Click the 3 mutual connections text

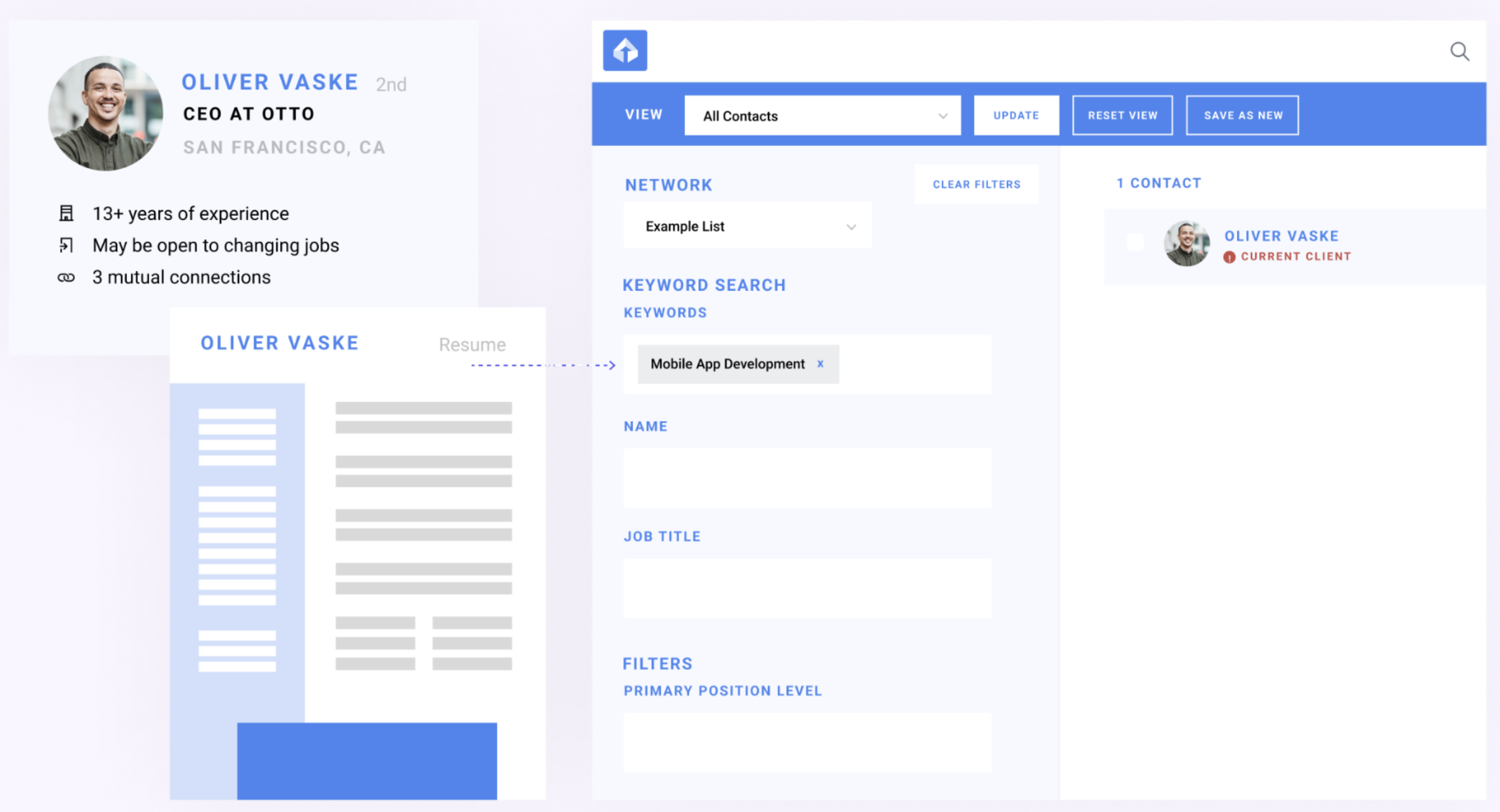[181, 277]
